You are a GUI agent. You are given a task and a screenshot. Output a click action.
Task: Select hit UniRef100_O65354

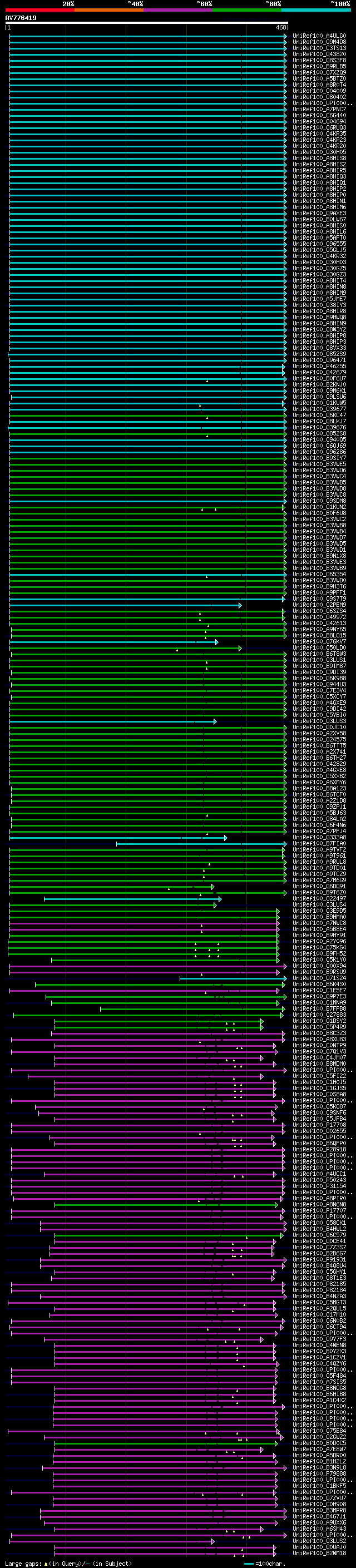pyautogui.click(x=319, y=575)
